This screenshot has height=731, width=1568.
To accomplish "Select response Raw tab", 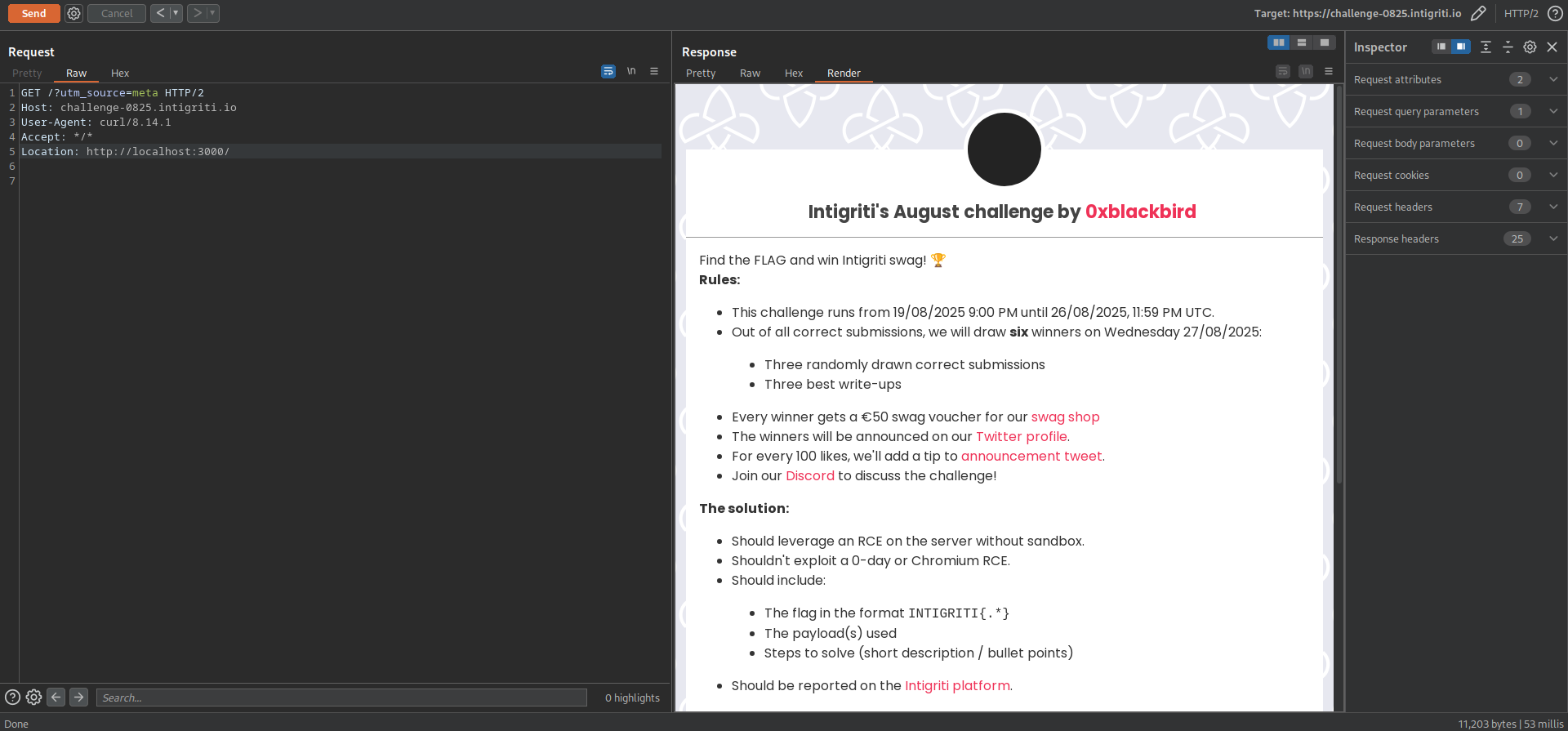I will [x=750, y=73].
